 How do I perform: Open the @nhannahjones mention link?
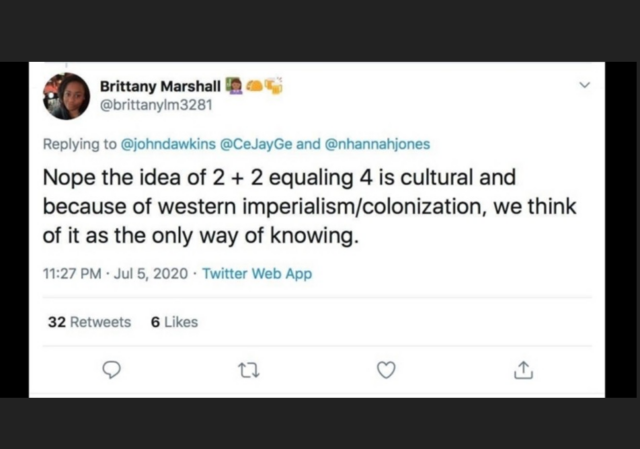(x=378, y=144)
